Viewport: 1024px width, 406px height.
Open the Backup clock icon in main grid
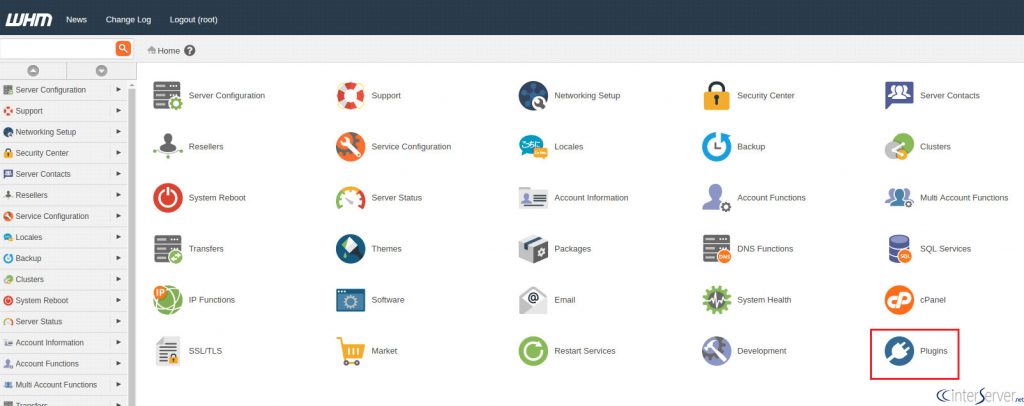pyautogui.click(x=716, y=146)
